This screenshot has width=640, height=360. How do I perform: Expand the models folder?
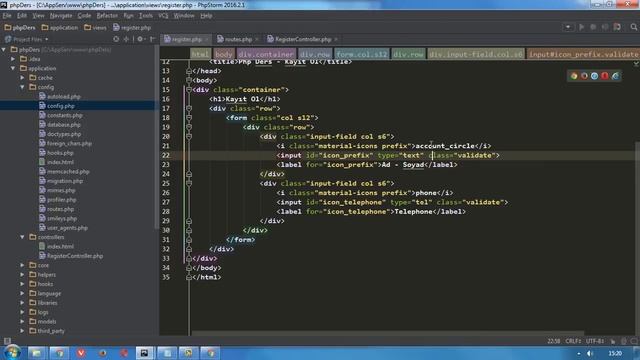(x=22, y=322)
